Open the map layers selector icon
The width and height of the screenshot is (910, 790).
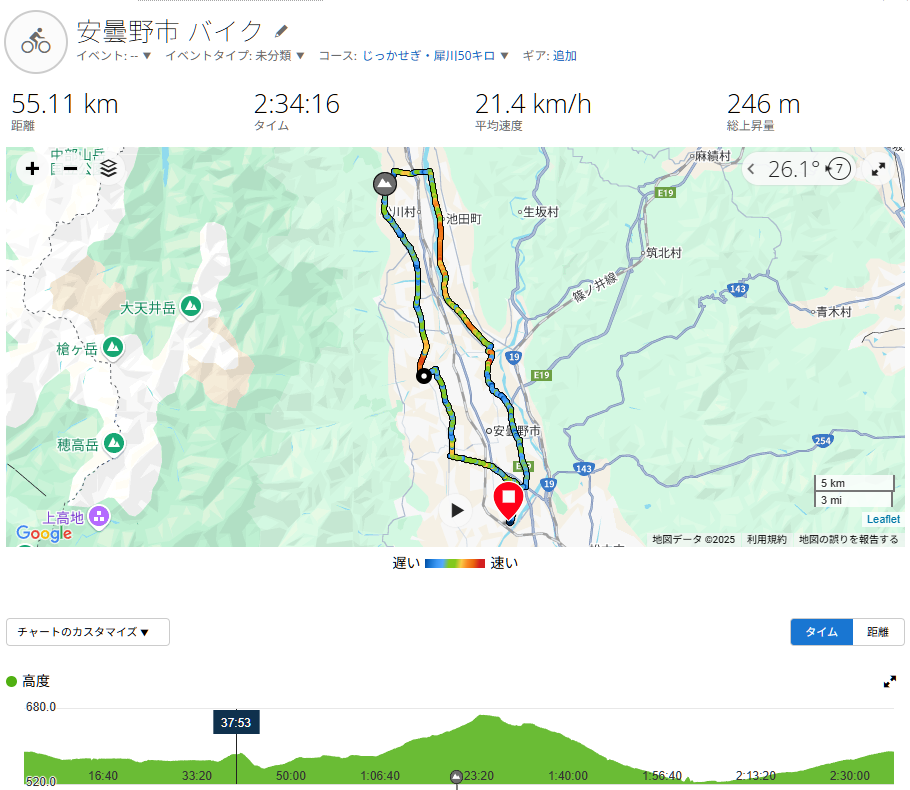109,168
